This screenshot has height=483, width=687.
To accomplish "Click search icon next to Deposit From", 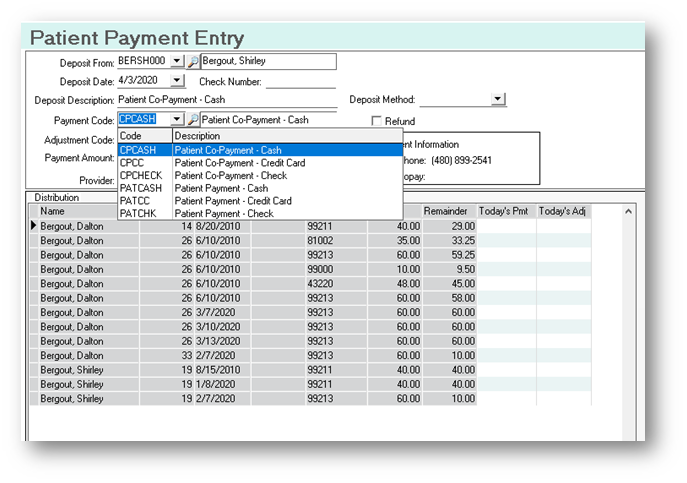I will click(x=193, y=62).
